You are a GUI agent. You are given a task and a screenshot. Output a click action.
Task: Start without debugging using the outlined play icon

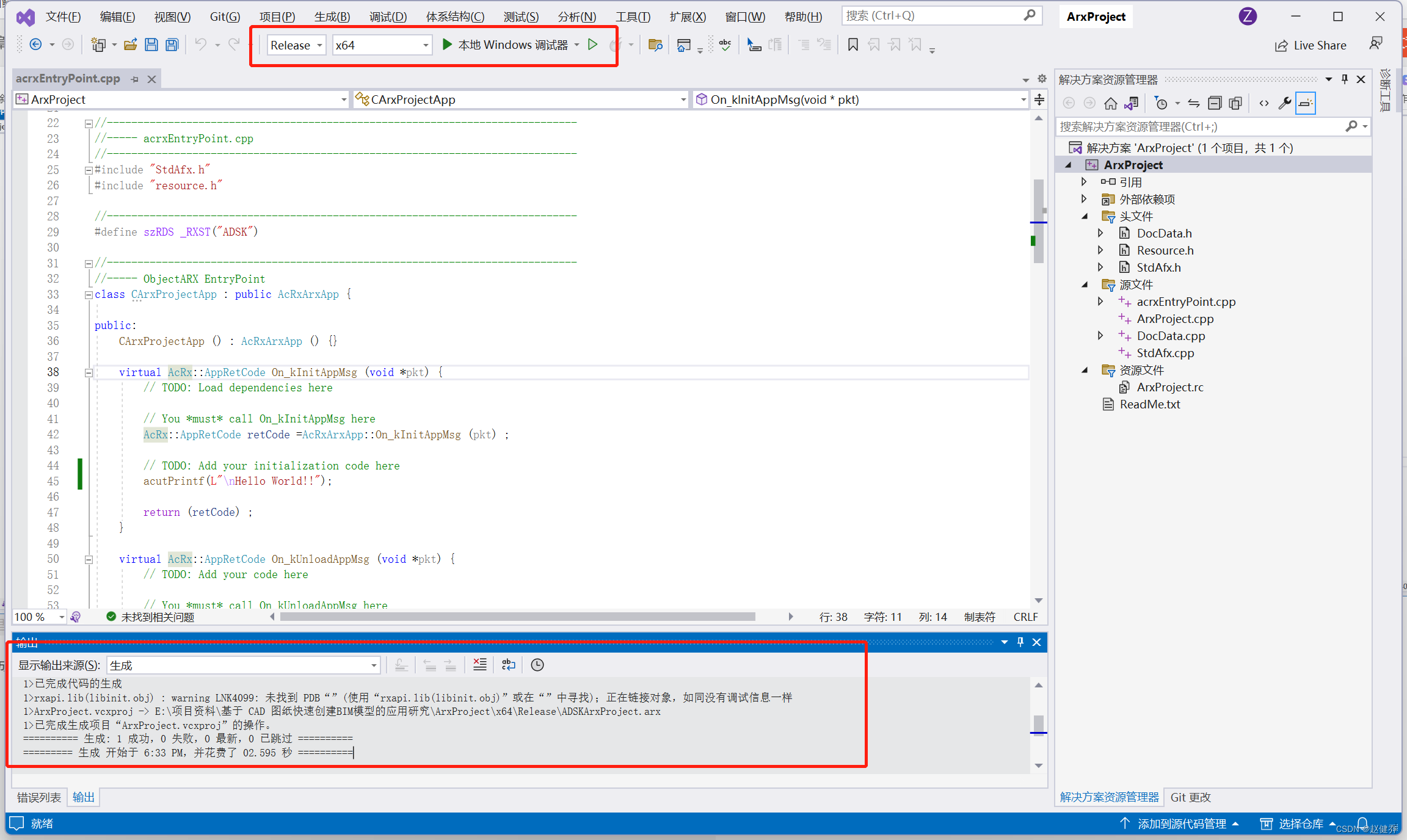click(x=592, y=45)
